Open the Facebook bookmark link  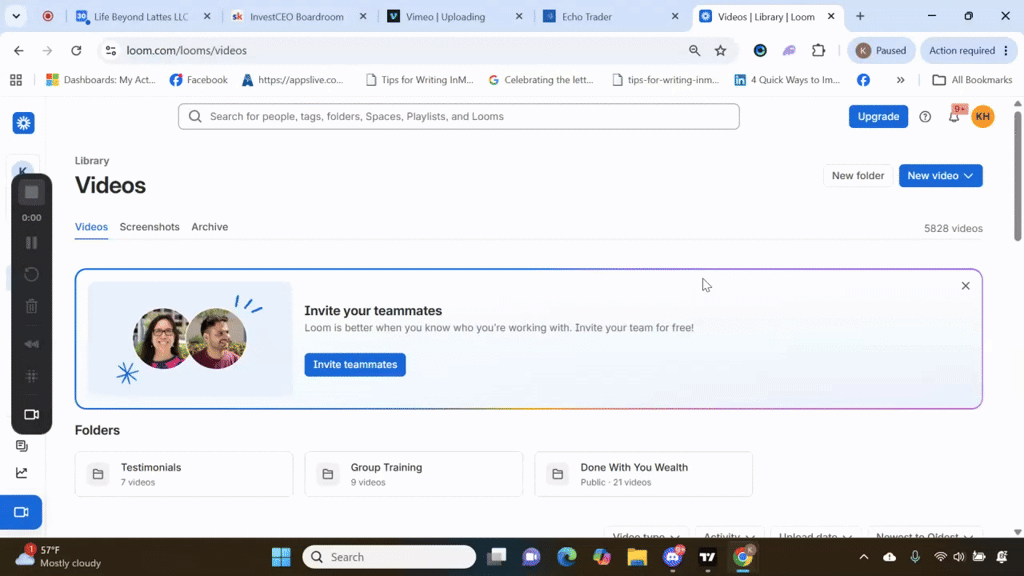[199, 80]
